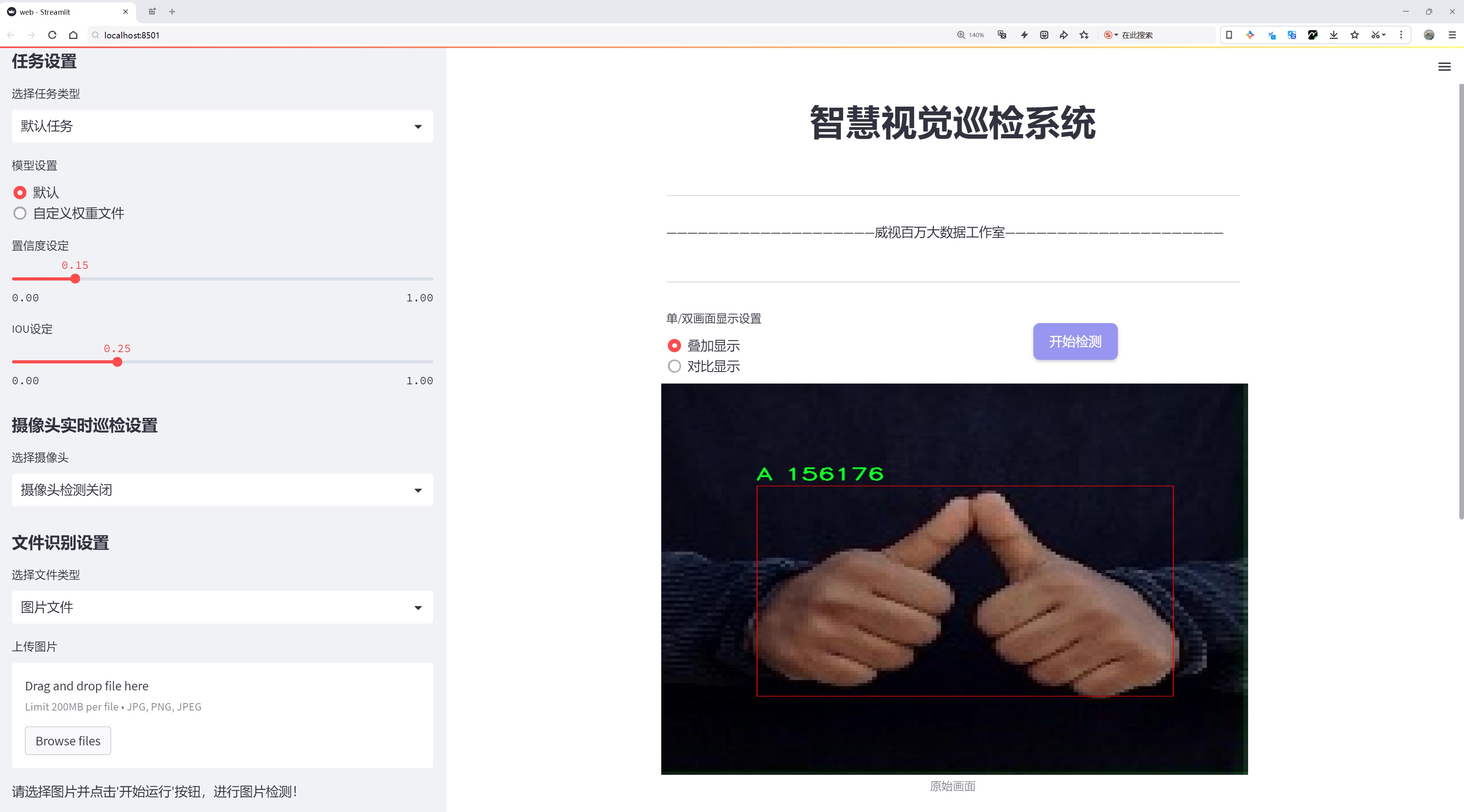Open the scissors screenshot tool dropdown
This screenshot has height=812, width=1464.
1379,35
